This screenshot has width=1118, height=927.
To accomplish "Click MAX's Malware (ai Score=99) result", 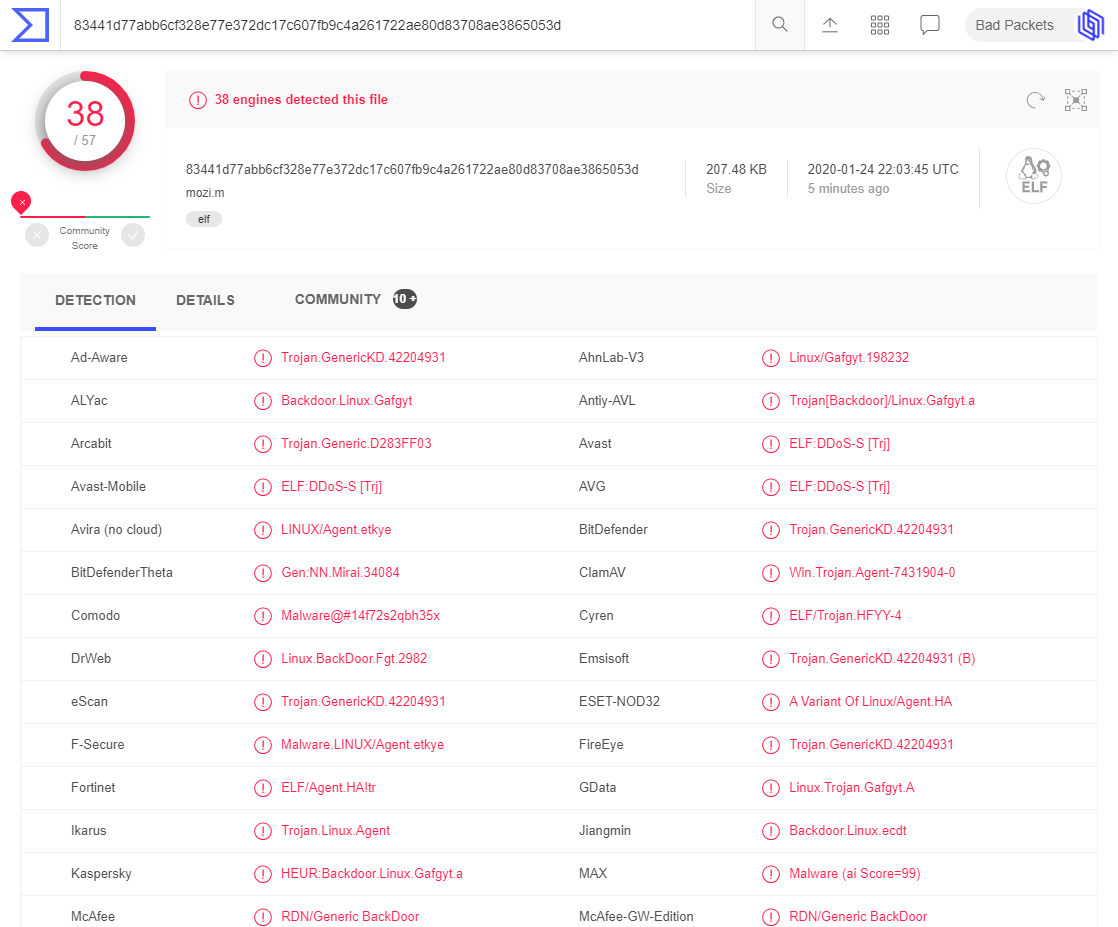I will 854,874.
